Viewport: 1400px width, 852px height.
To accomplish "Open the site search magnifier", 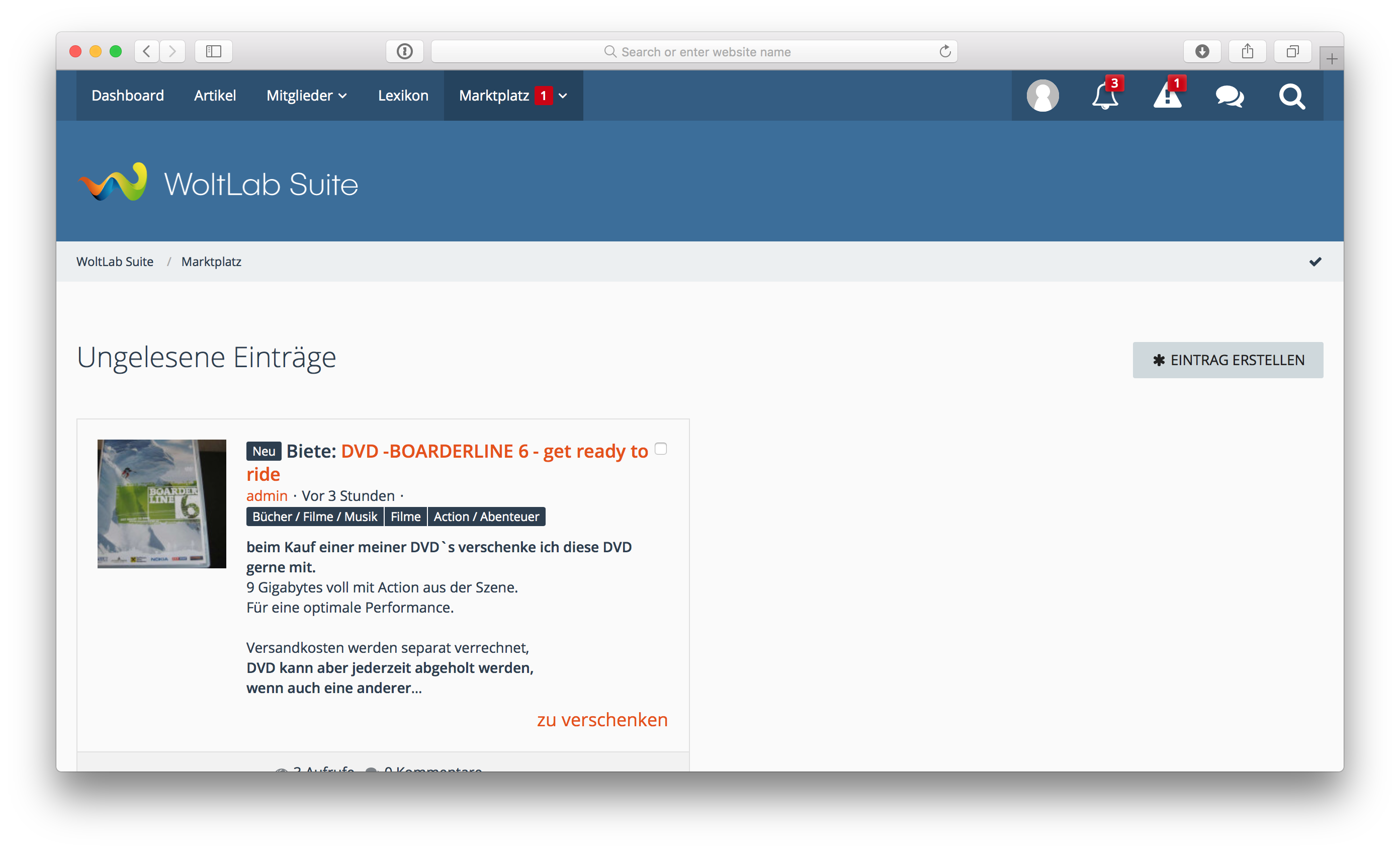I will click(1291, 96).
